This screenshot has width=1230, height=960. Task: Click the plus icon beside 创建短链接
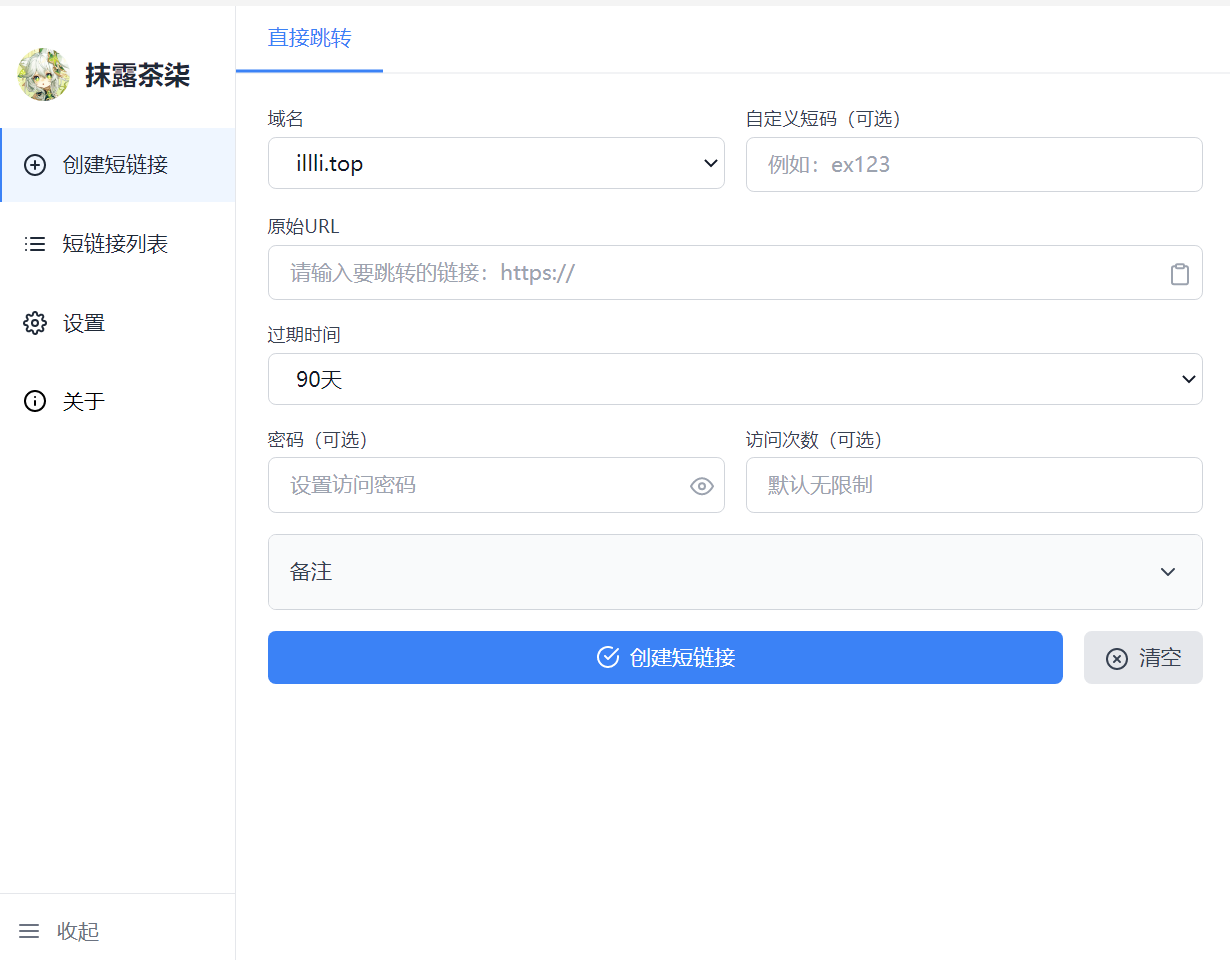(x=35, y=165)
